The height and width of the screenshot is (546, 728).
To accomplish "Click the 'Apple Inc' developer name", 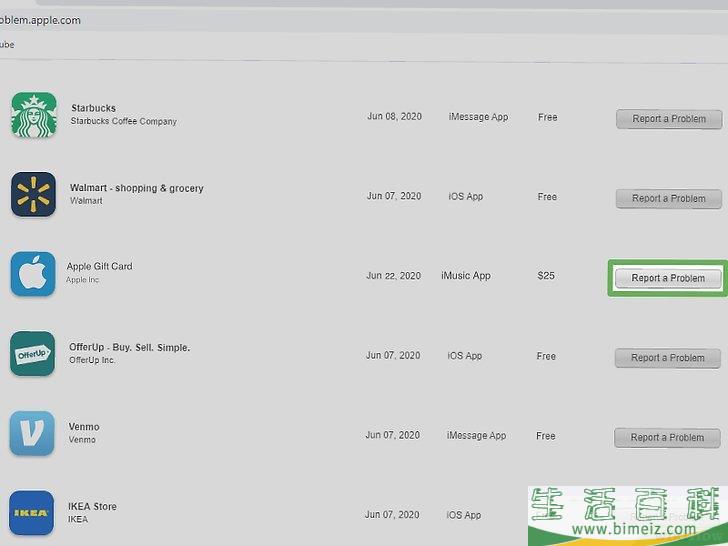I will point(82,280).
